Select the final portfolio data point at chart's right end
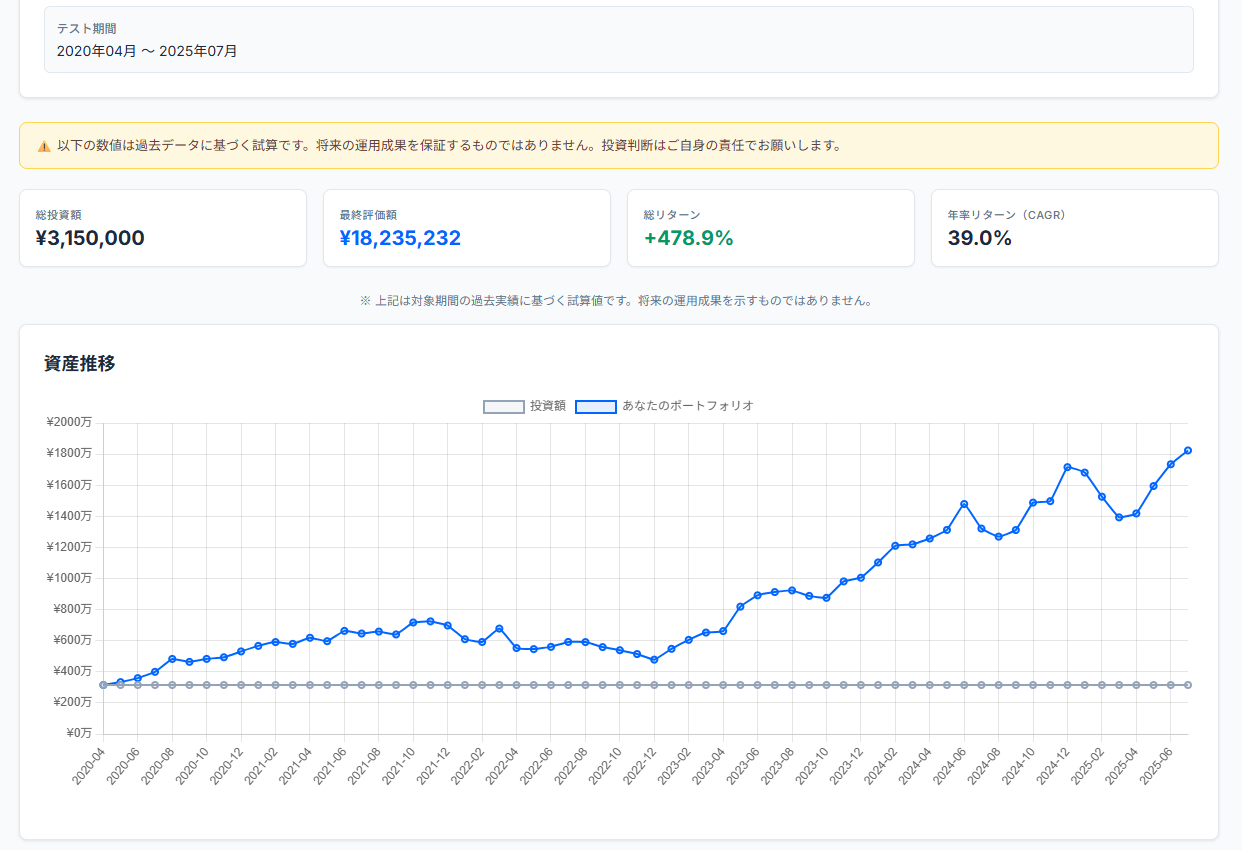The width and height of the screenshot is (1242, 850). (x=1188, y=450)
